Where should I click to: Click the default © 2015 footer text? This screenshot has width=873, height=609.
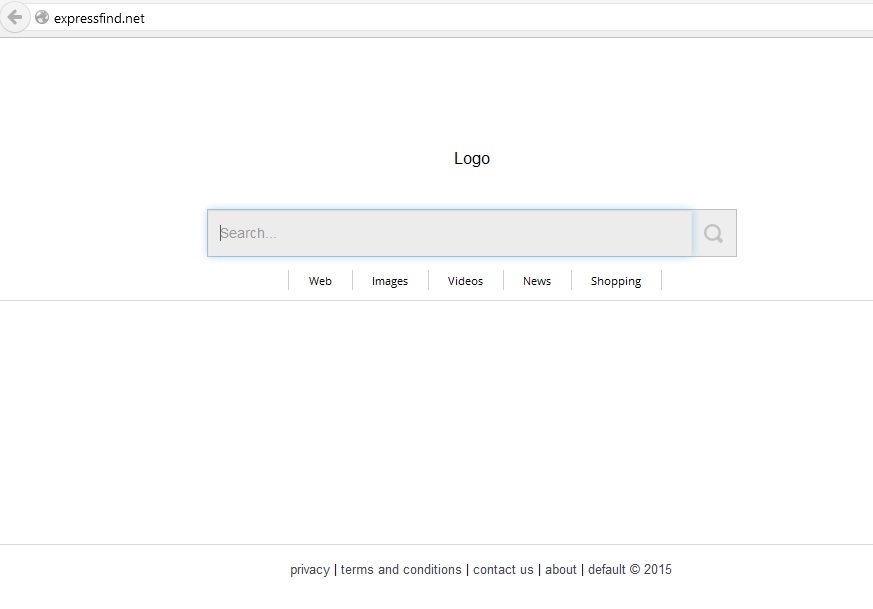(x=630, y=569)
